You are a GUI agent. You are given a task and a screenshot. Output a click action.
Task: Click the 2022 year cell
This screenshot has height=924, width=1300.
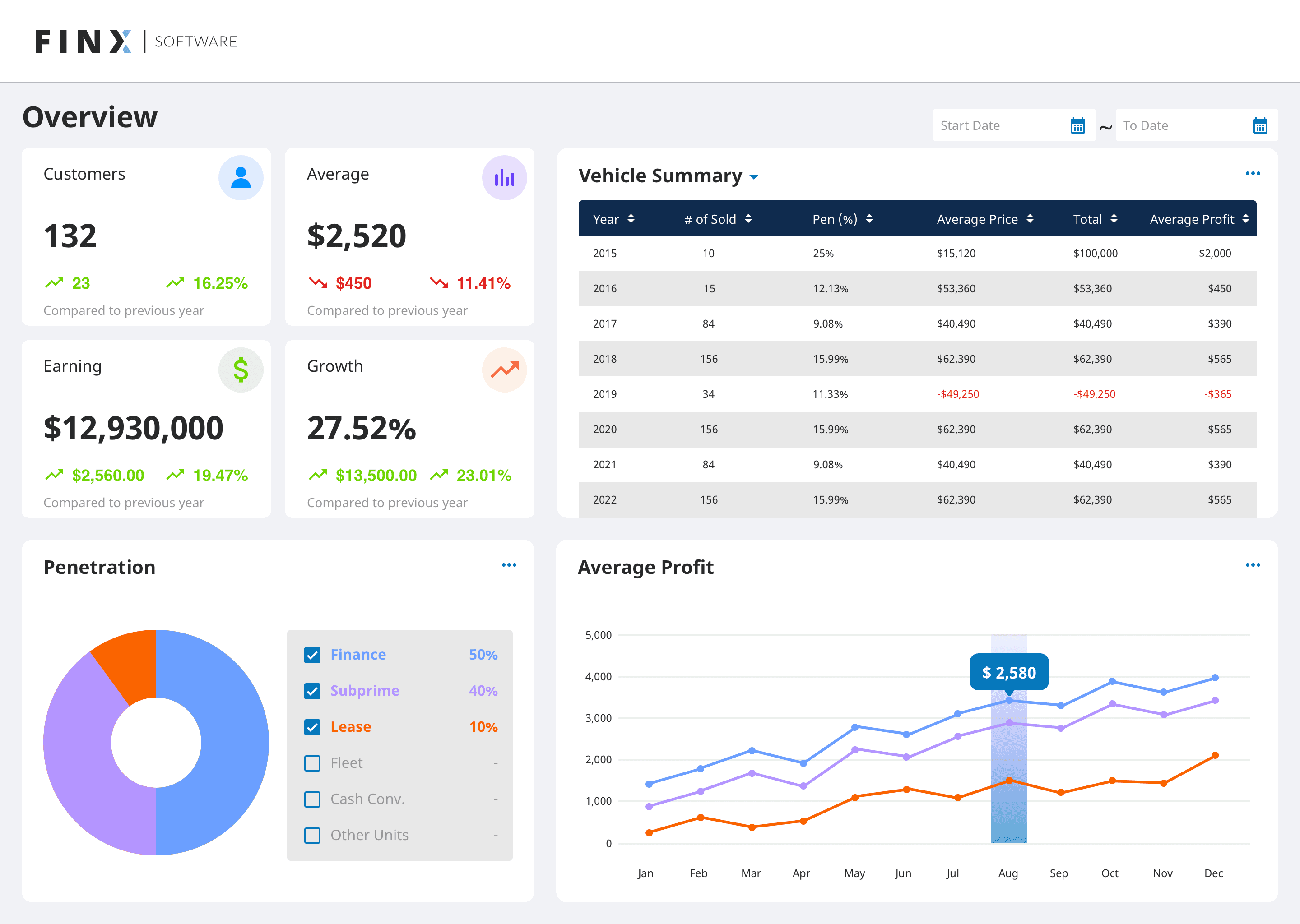(x=604, y=499)
